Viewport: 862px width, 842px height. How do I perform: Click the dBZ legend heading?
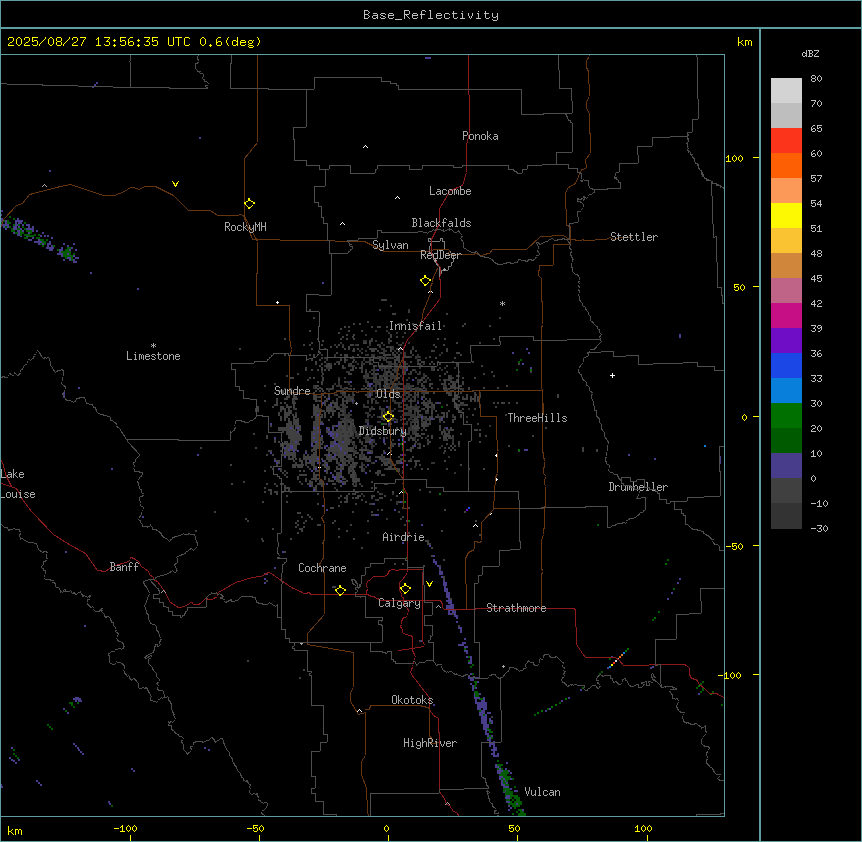coord(810,54)
